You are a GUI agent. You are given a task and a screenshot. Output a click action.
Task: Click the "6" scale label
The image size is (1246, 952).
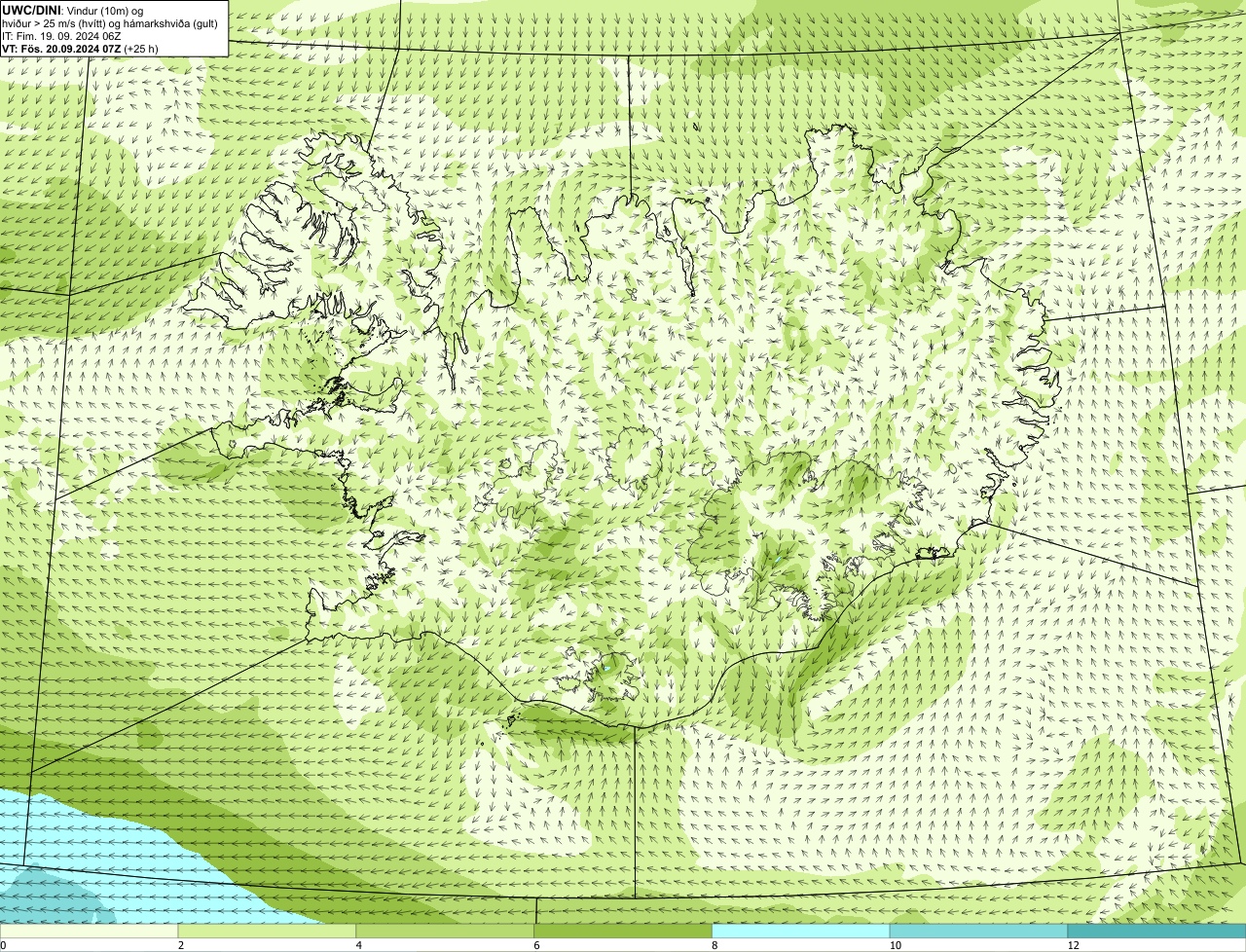pos(536,945)
